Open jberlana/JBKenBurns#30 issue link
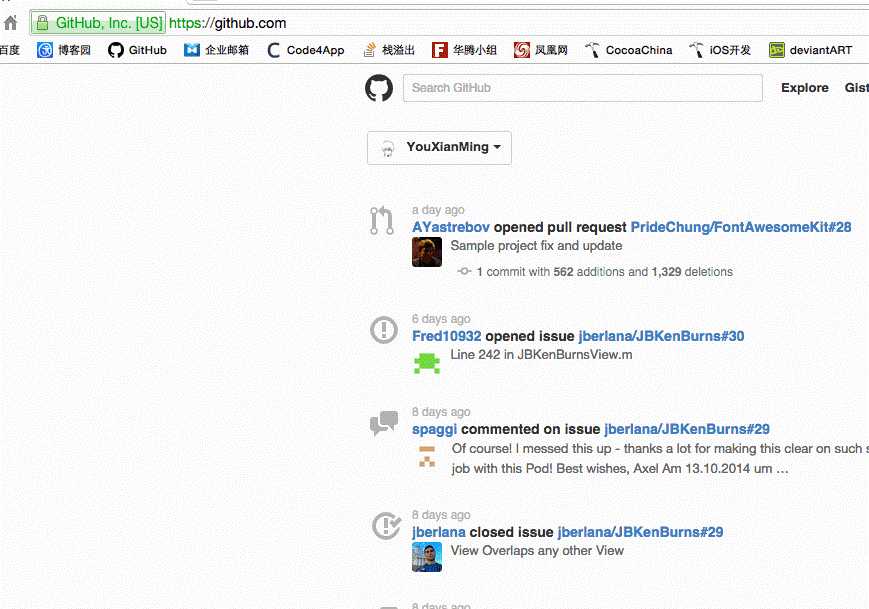The image size is (869, 609). [661, 336]
